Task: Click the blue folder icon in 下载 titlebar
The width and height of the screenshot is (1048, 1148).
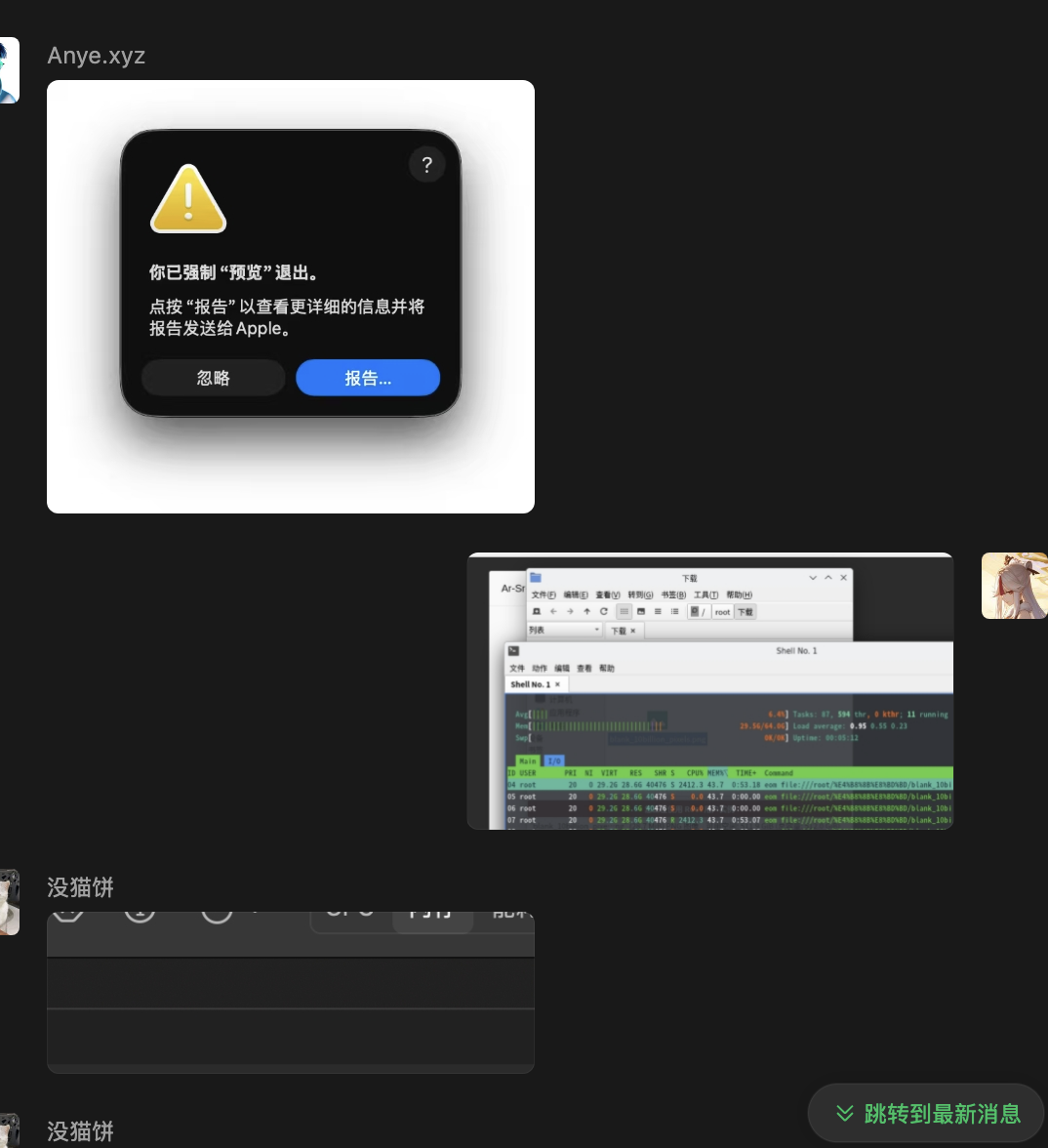Action: coord(536,578)
